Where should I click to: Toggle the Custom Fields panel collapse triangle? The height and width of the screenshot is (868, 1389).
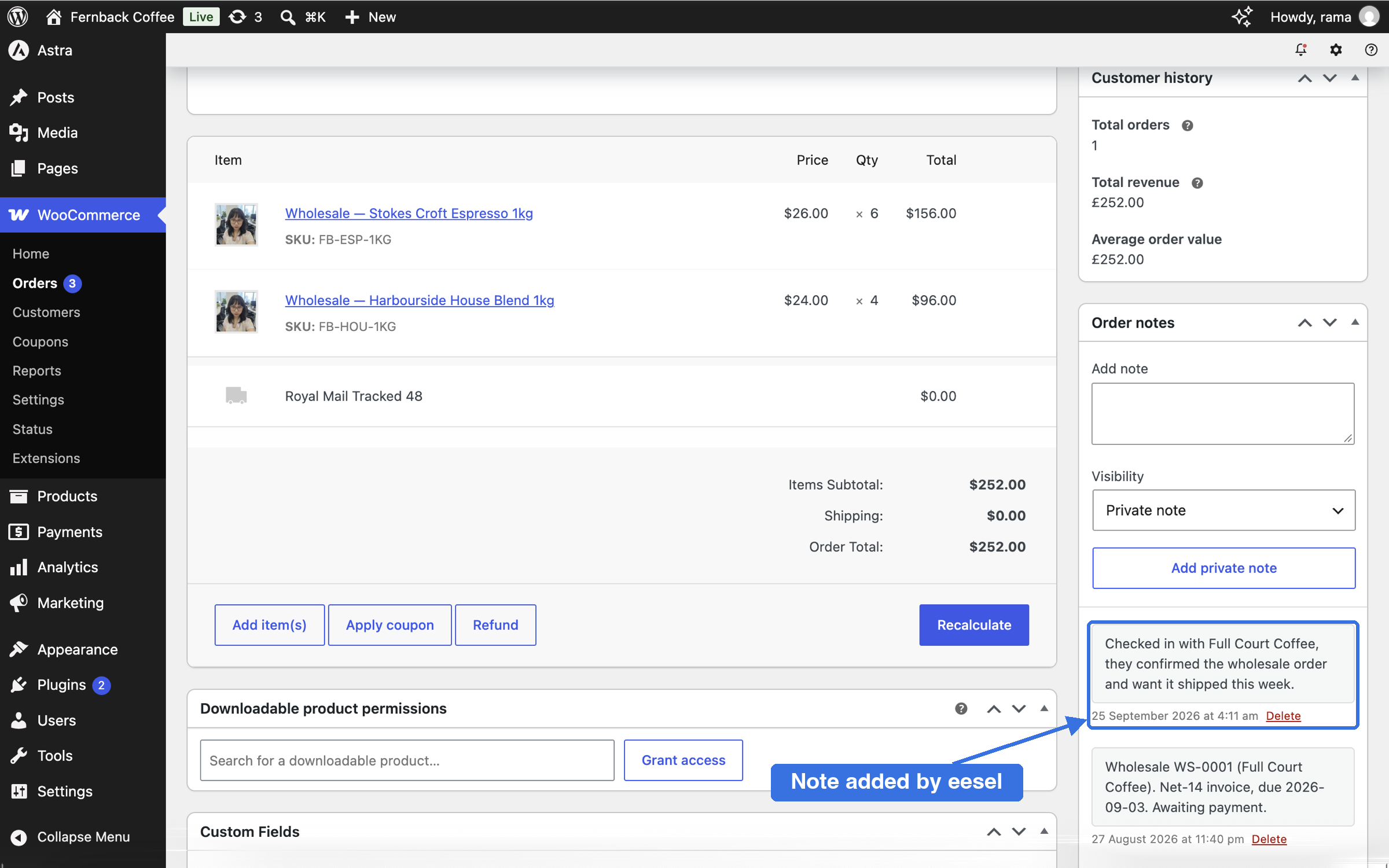tap(1044, 832)
